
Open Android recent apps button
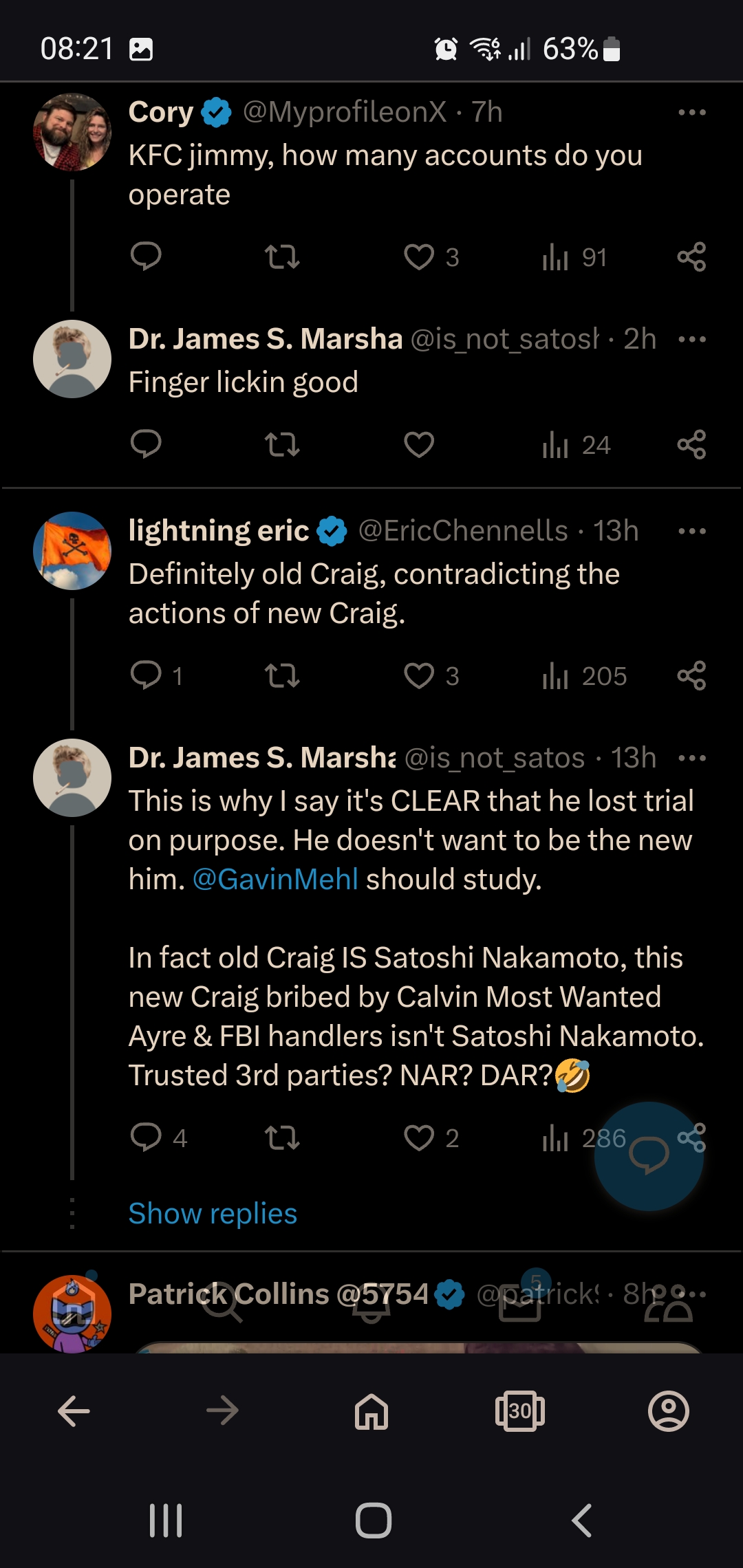[166, 1521]
